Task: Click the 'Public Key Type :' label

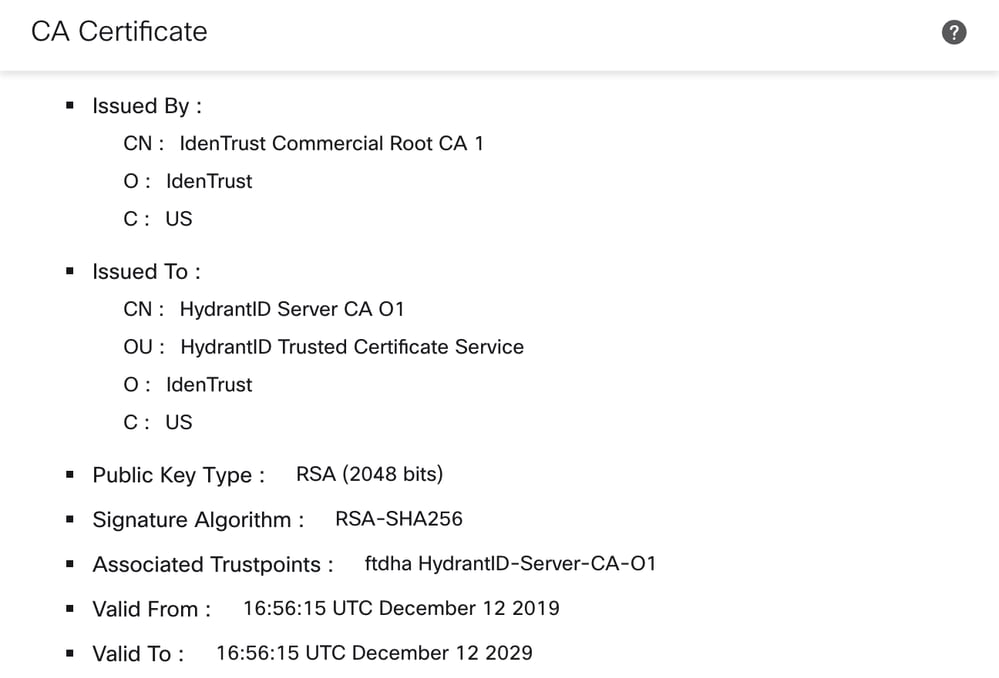Action: point(178,475)
